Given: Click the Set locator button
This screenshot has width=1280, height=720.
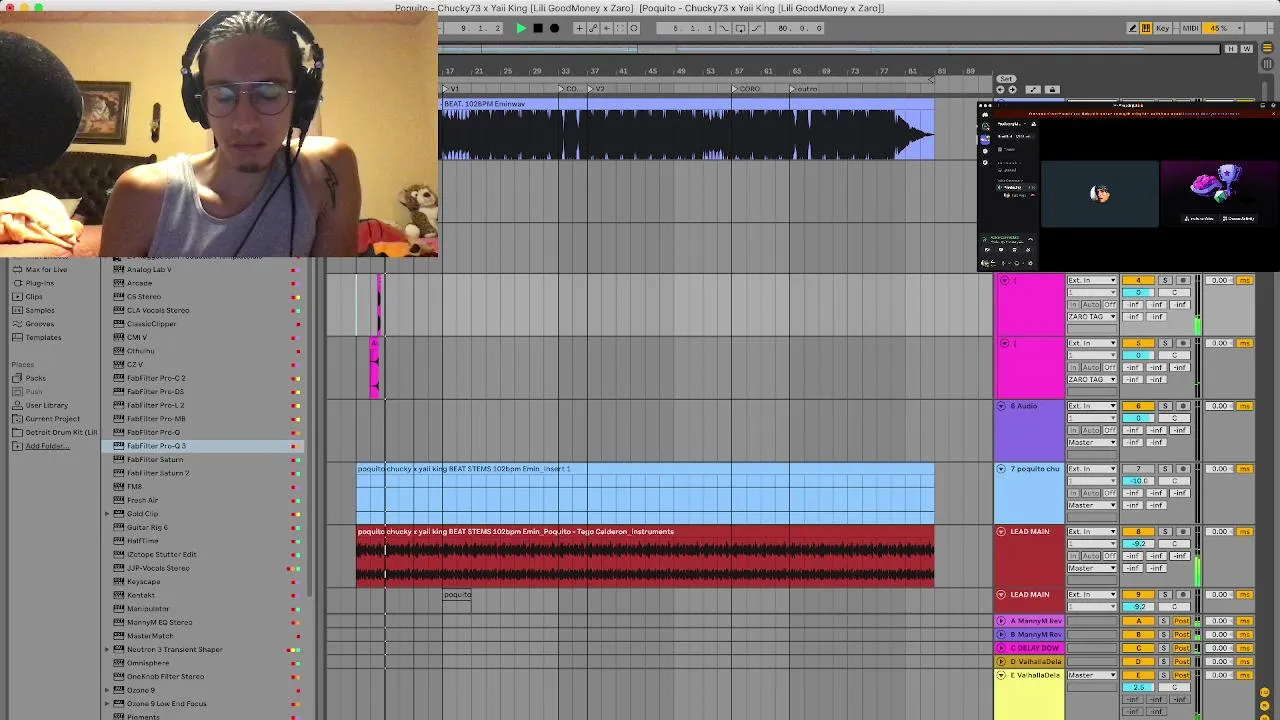Looking at the screenshot, I should [1006, 79].
